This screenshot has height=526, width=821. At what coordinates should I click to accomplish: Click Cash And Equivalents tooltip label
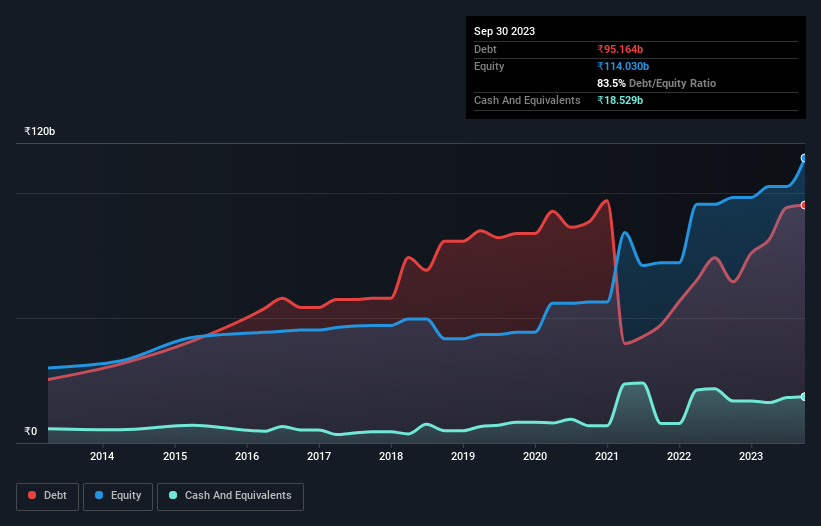tap(527, 100)
